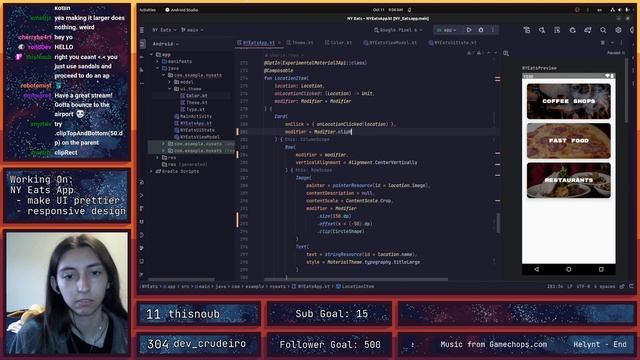Click the Run app play button
Viewport: 640px width, 360px height.
coord(469,30)
